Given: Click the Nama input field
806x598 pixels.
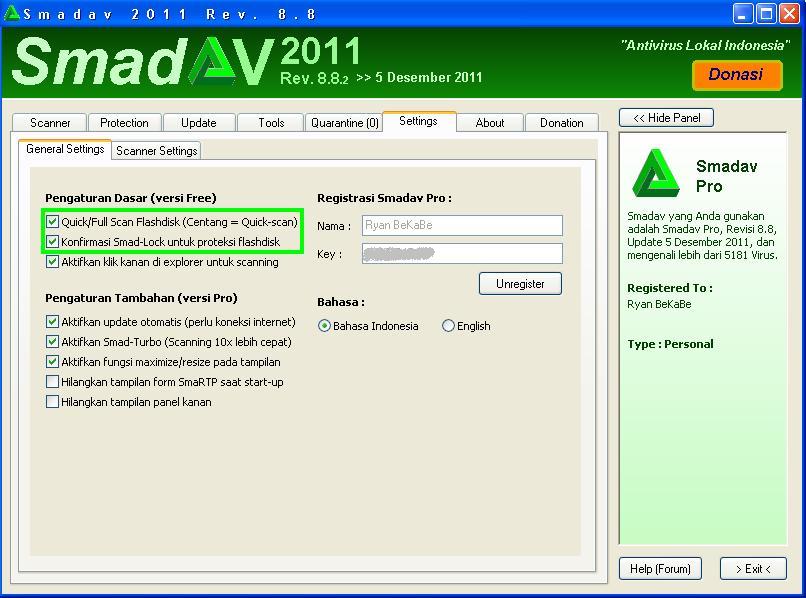Looking at the screenshot, I should 462,225.
